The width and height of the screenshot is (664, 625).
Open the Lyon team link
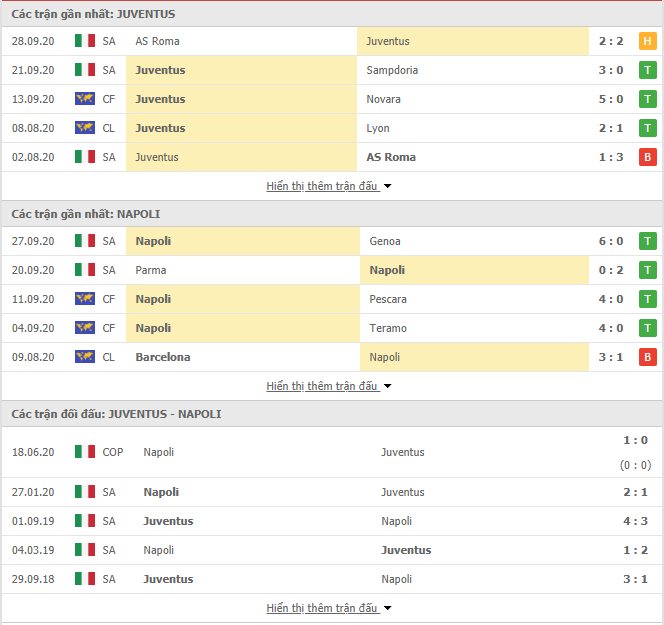378,128
